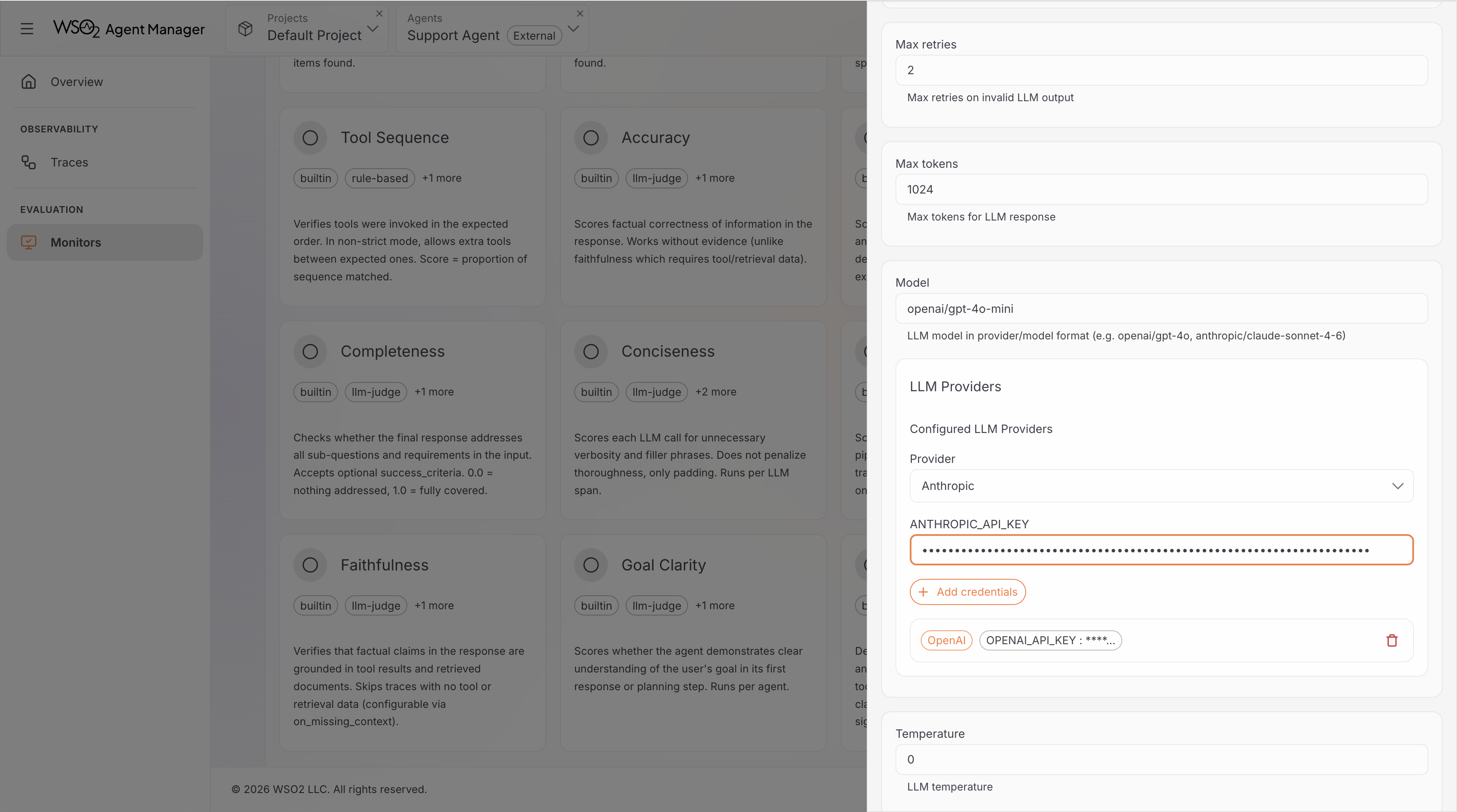Image resolution: width=1457 pixels, height=812 pixels.
Task: Open the hamburger navigation menu
Action: (27, 29)
